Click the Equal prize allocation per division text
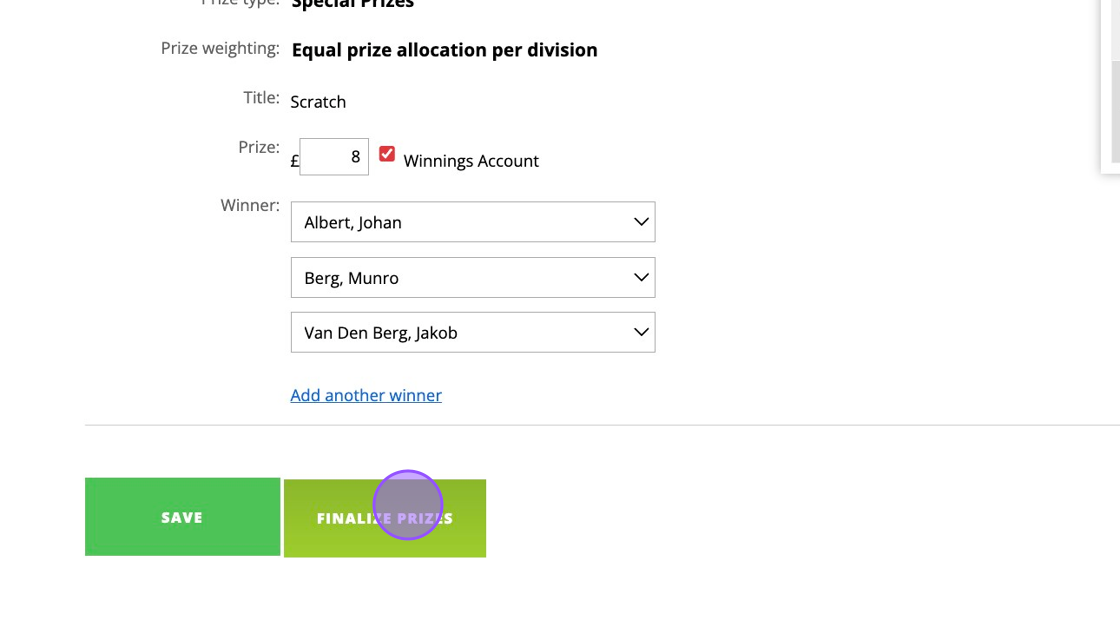Image resolution: width=1120 pixels, height=627 pixels. click(444, 50)
